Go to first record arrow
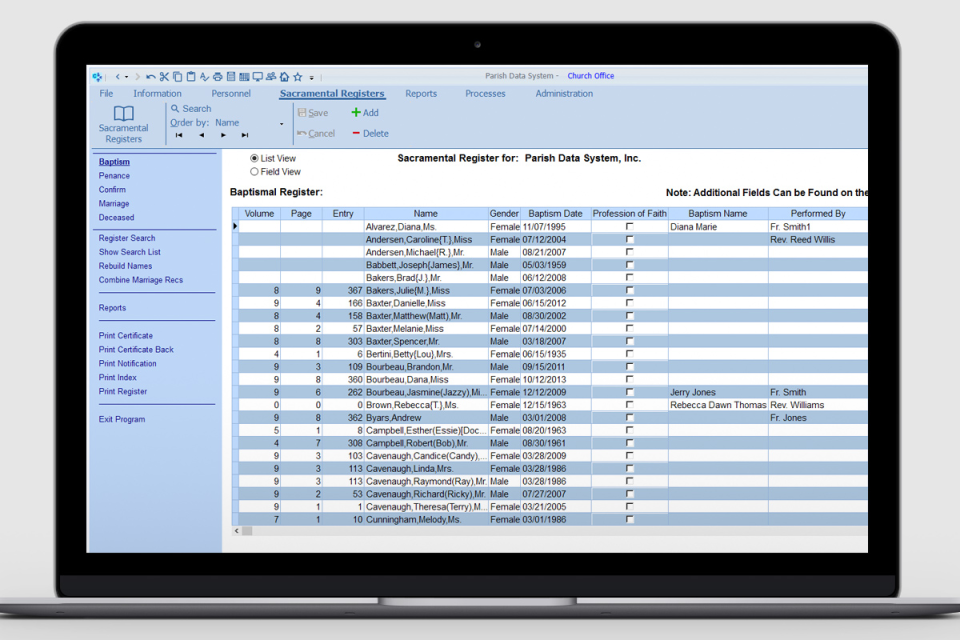The height and width of the screenshot is (640, 960). point(179,135)
